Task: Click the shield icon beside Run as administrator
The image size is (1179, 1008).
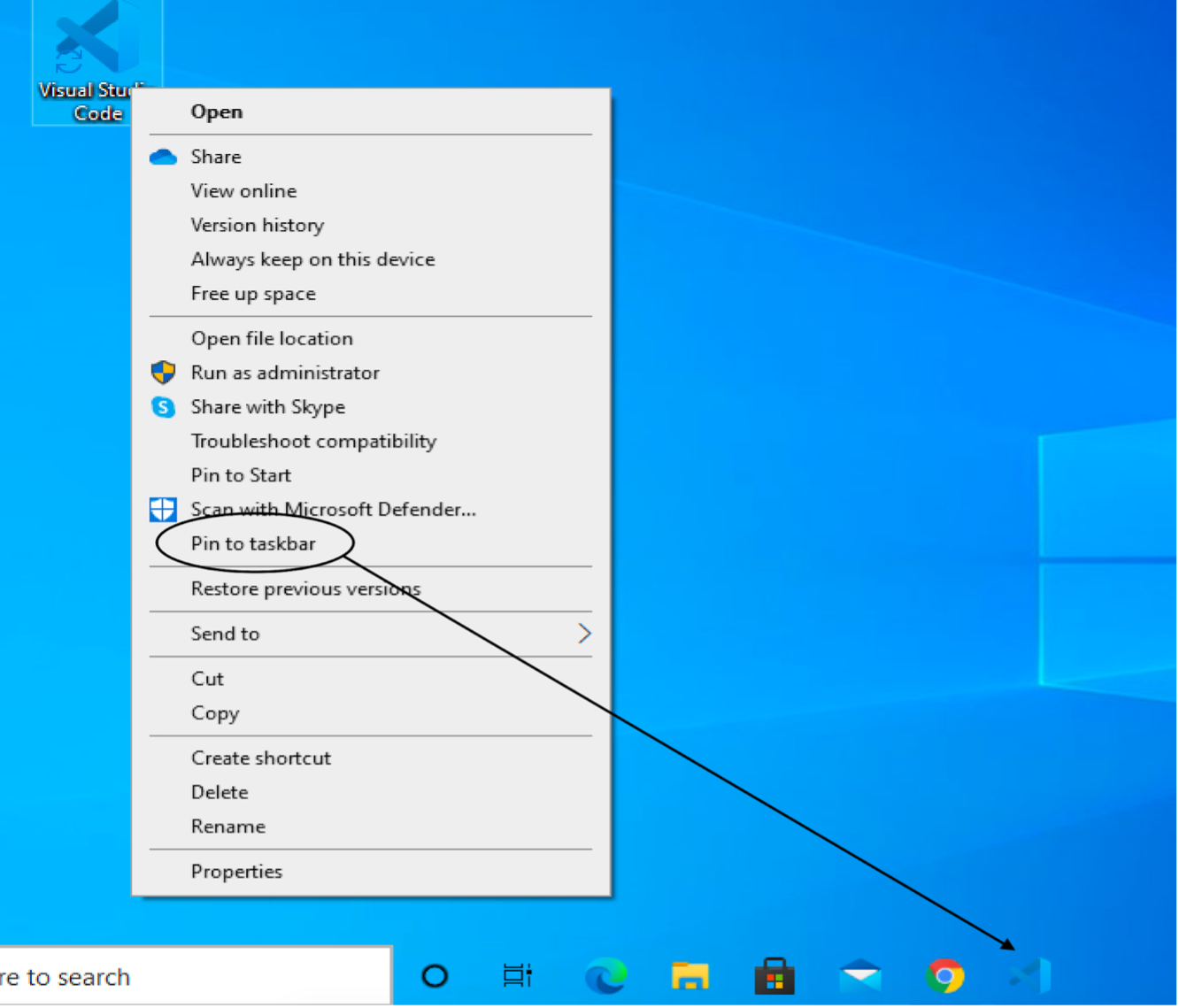Action: [163, 373]
